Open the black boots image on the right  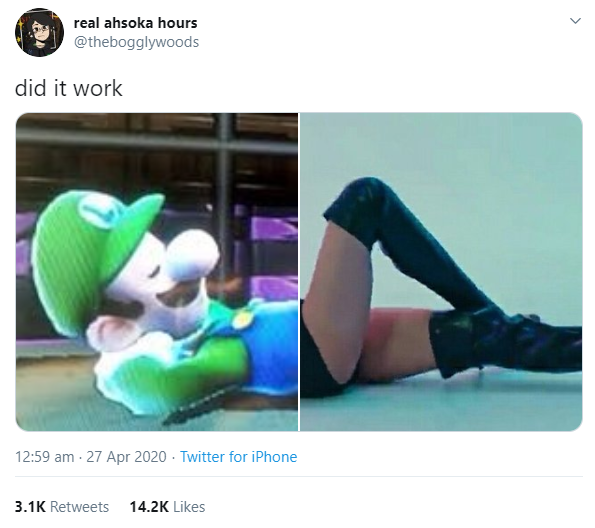(441, 272)
